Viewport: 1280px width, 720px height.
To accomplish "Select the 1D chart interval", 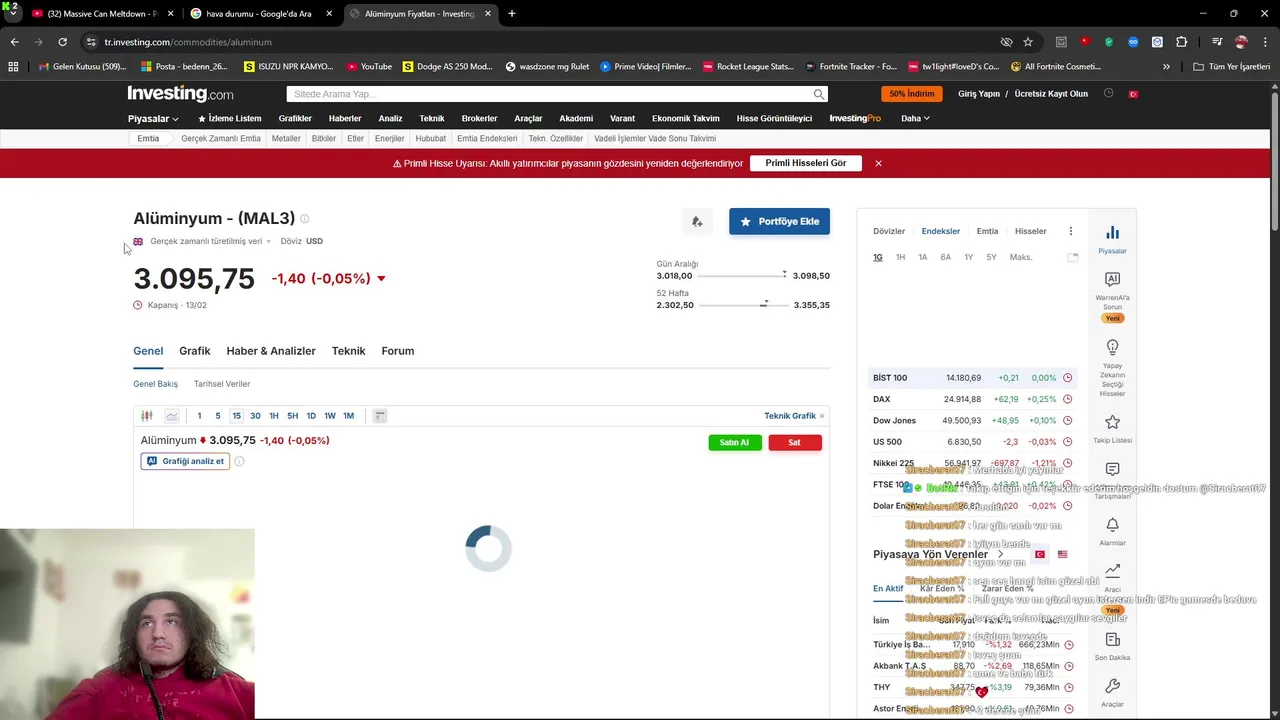I will pos(311,416).
